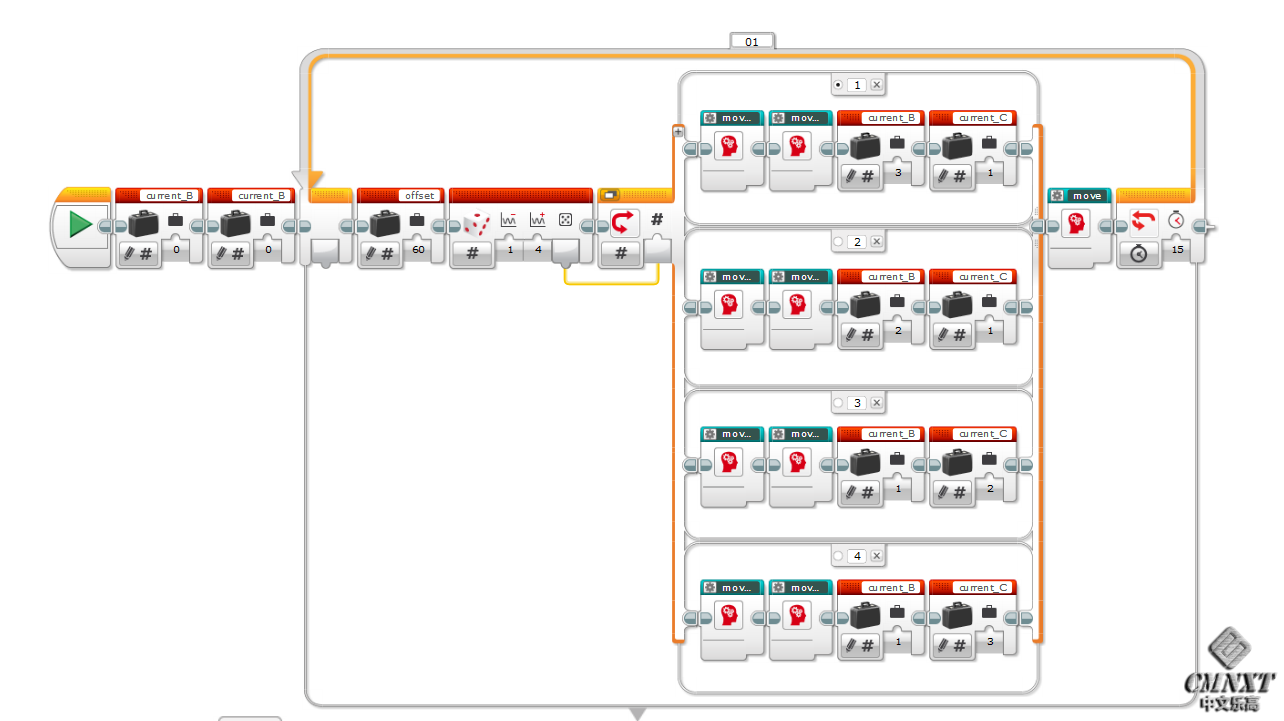Click the case value field labeled 4

point(857,556)
